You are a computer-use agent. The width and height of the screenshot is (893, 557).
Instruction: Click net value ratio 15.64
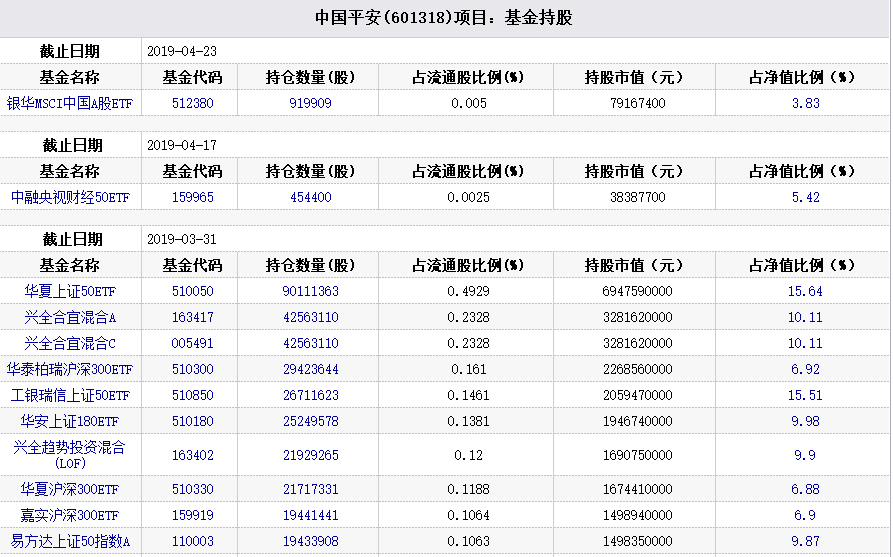(x=805, y=292)
